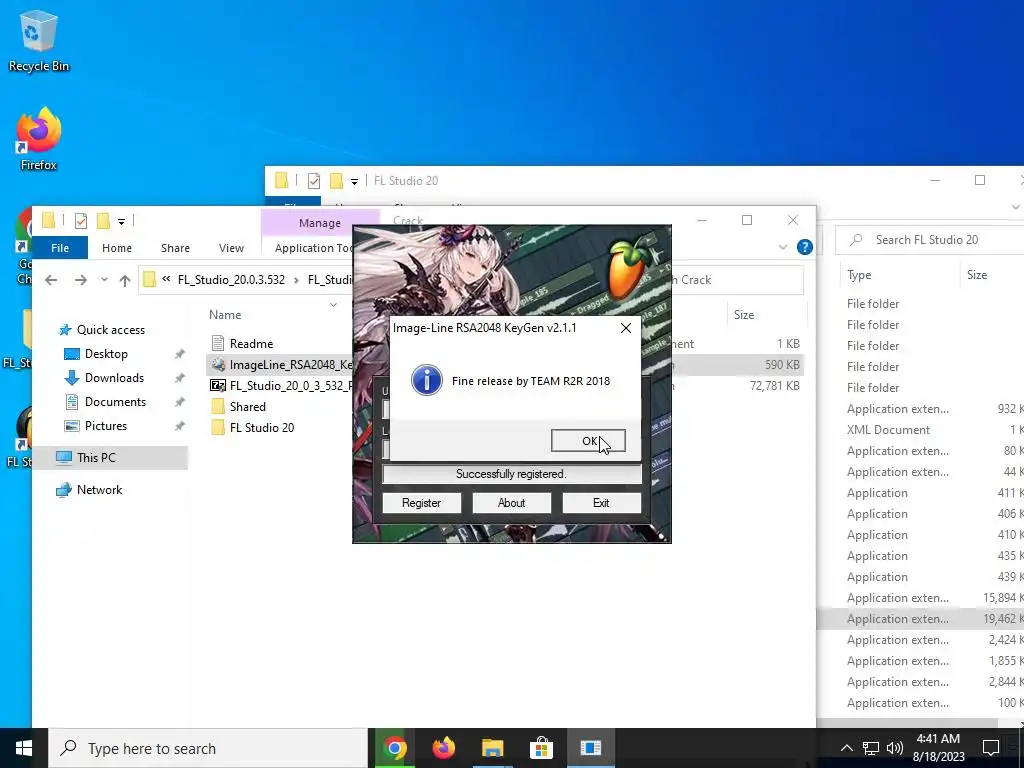Open the File tab in the Crack window
The height and width of the screenshot is (768, 1024).
pyautogui.click(x=59, y=248)
